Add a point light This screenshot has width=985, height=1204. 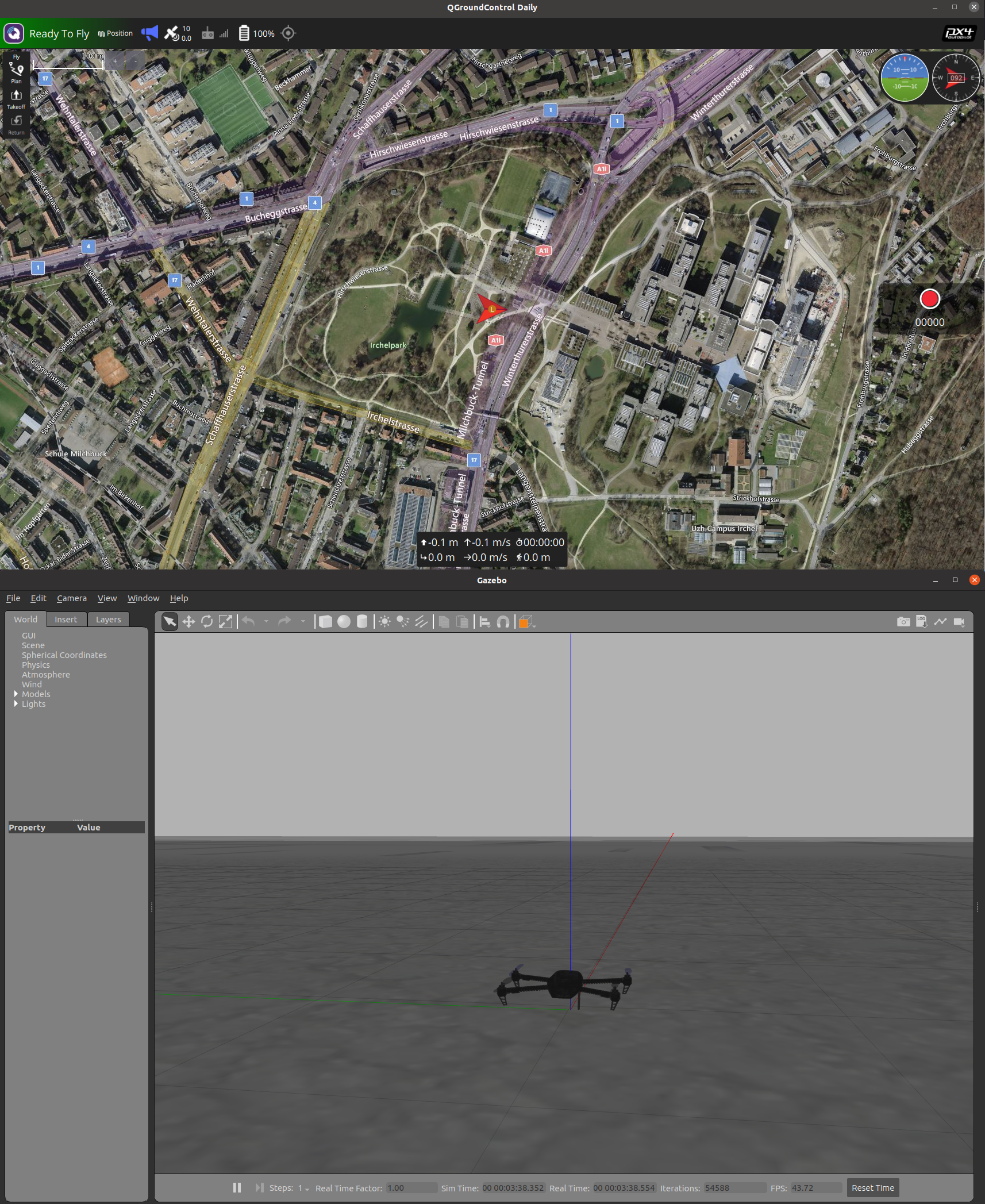point(384,621)
